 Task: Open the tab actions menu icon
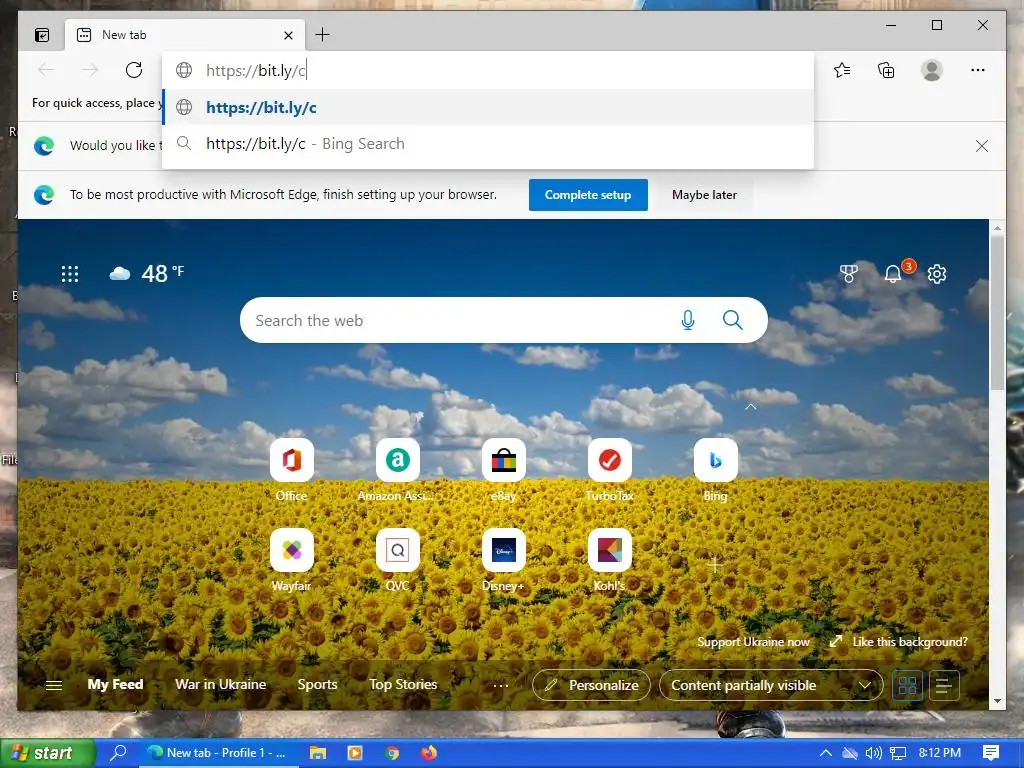click(42, 35)
